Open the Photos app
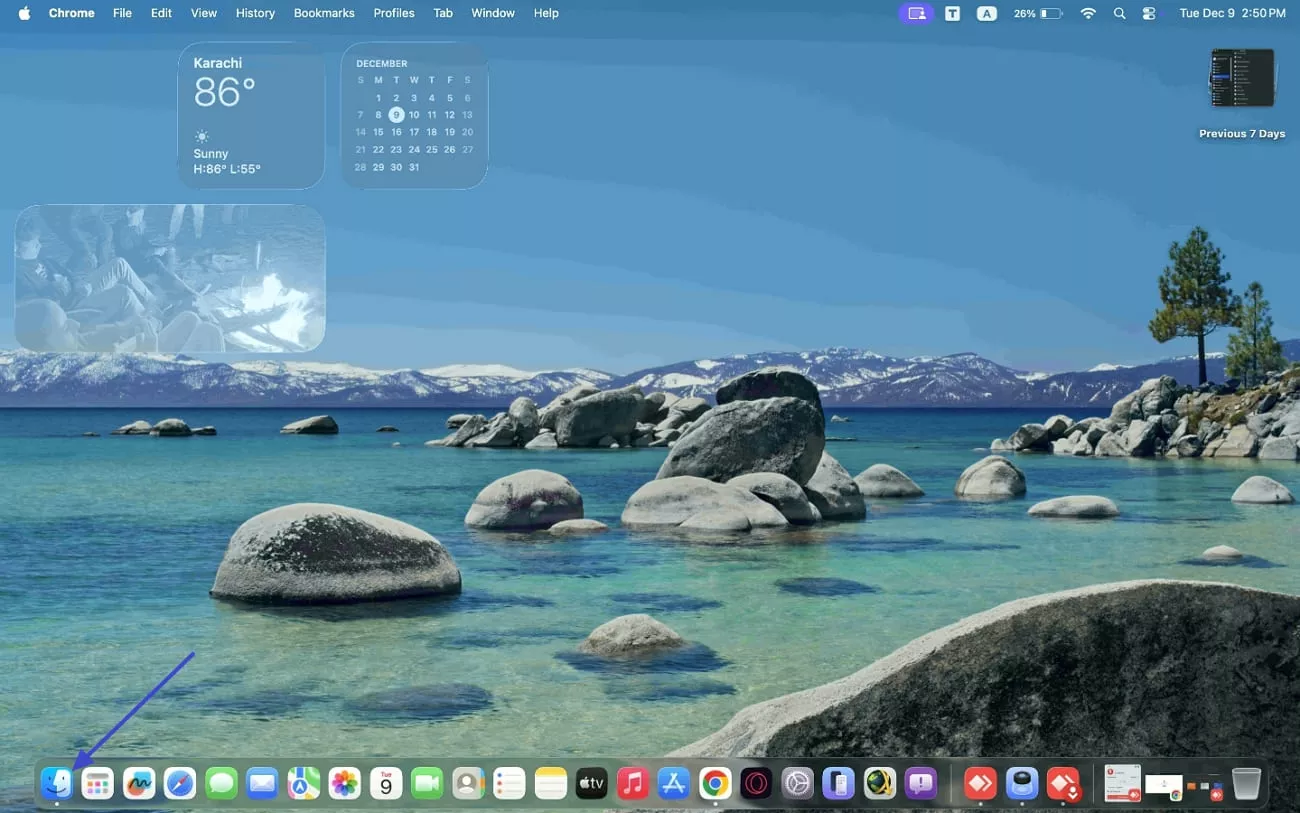 [x=344, y=783]
